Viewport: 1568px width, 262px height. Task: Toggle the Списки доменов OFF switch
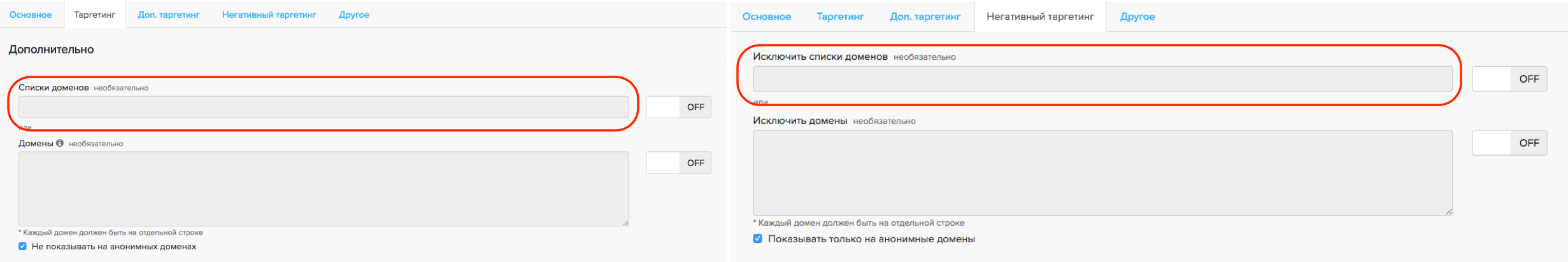[678, 107]
